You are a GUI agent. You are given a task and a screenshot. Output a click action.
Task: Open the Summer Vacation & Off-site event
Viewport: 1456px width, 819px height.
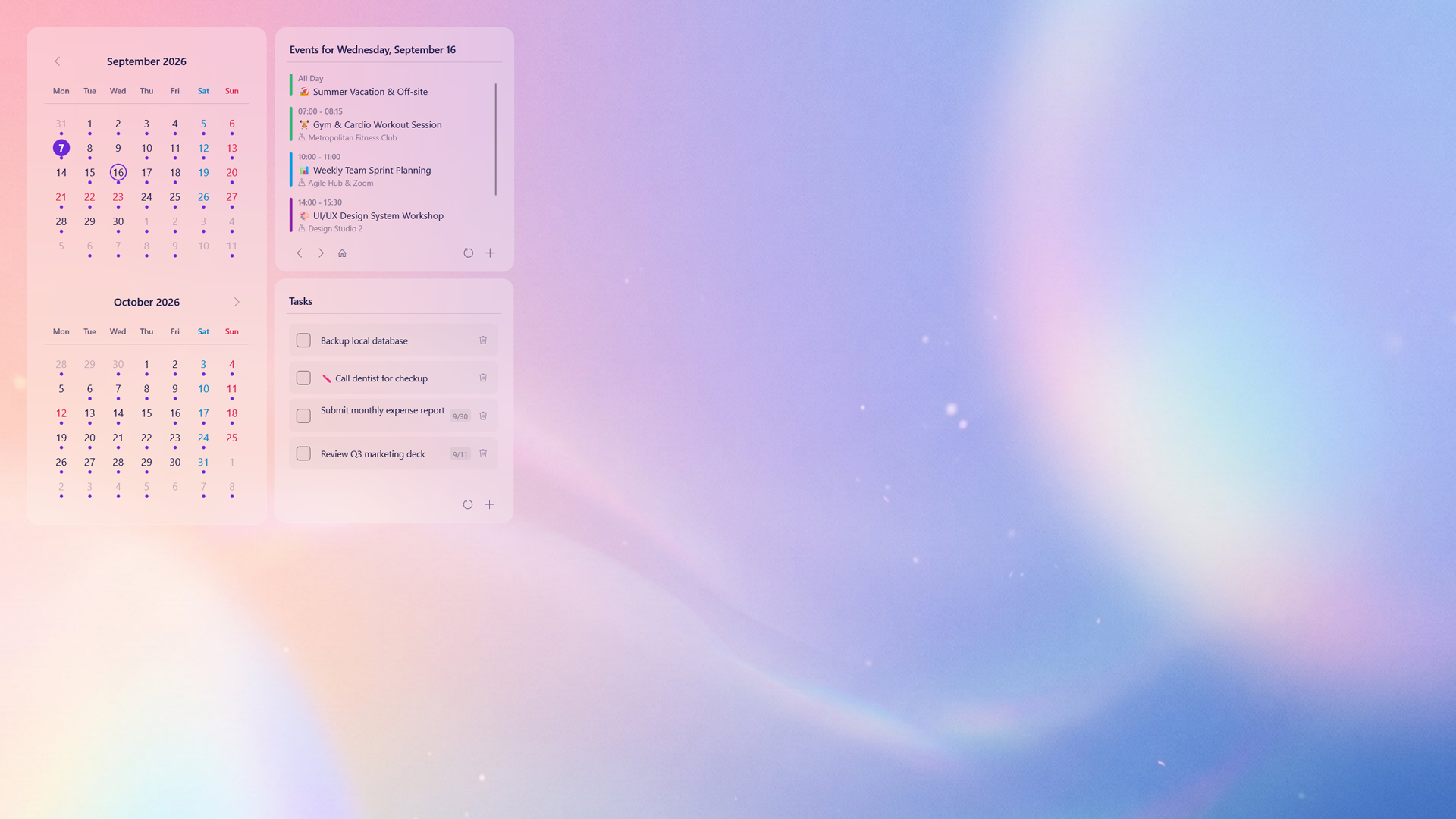click(x=391, y=86)
